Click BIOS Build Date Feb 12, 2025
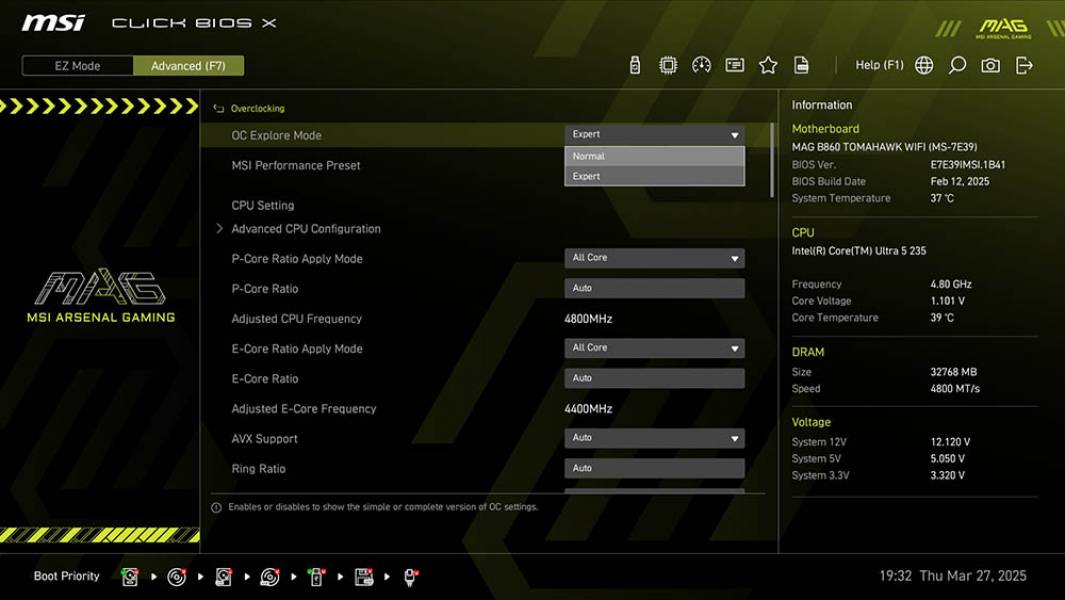This screenshot has height=600, width=1065. coord(960,181)
